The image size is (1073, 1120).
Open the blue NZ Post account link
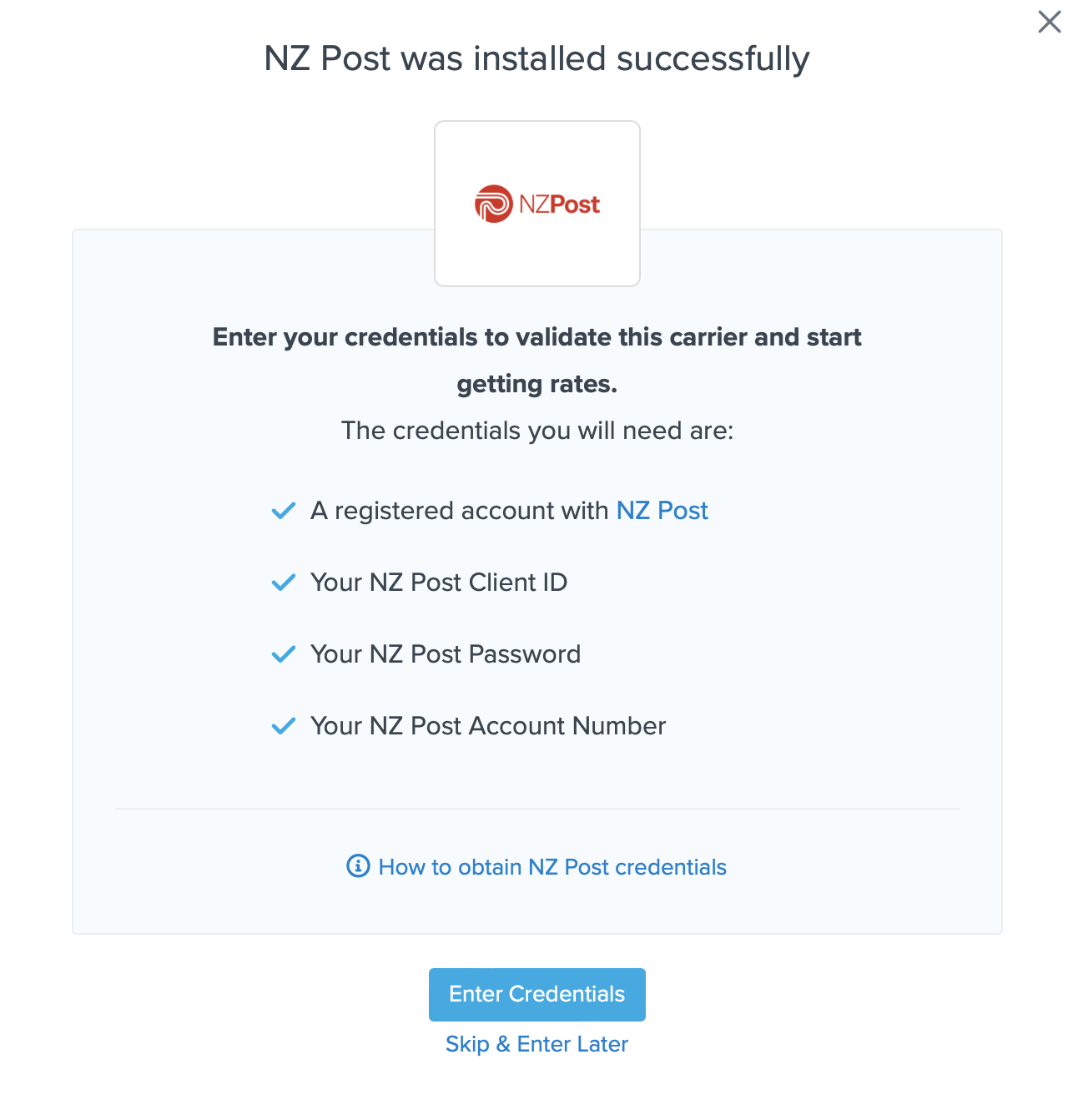(662, 511)
